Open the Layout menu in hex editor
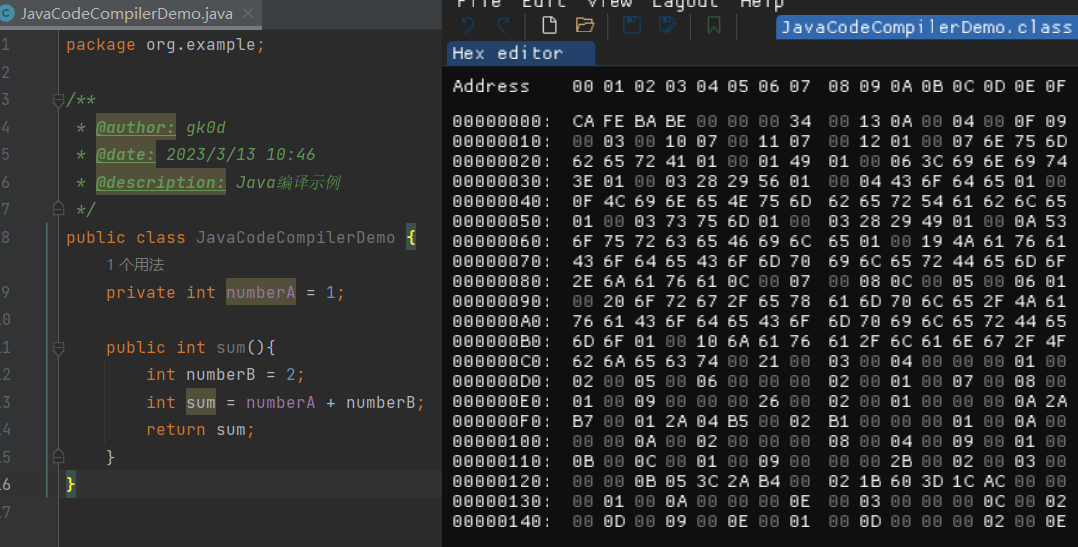The height and width of the screenshot is (547, 1078). coord(685,3)
